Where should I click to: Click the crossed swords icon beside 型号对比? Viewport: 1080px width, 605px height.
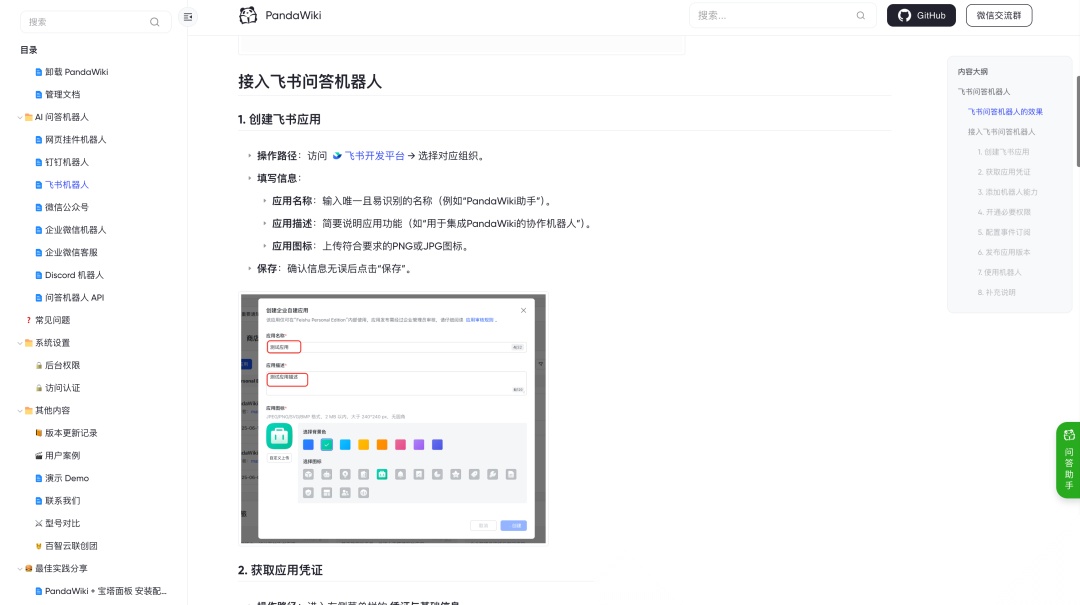click(39, 523)
